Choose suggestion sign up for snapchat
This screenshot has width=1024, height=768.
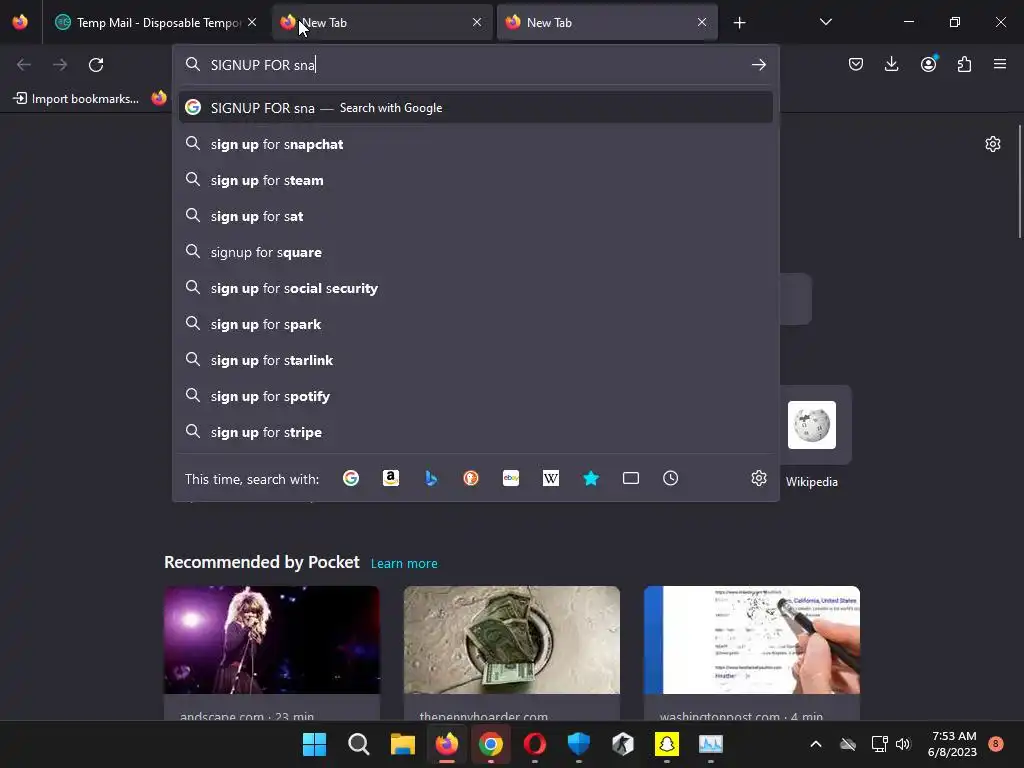[475, 144]
